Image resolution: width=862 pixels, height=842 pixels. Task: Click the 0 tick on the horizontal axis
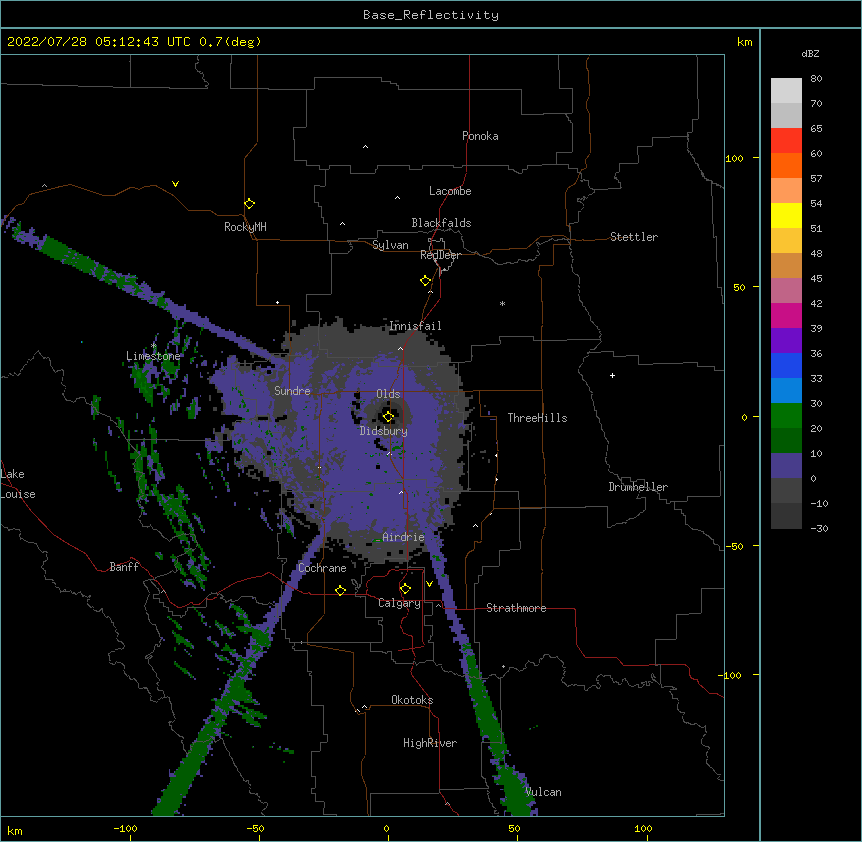386,829
